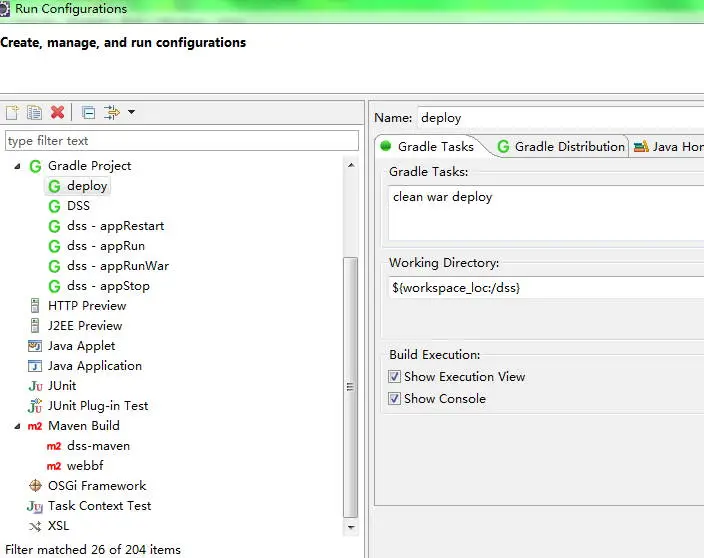
Task: Toggle the Show Console checkbox
Action: pos(394,399)
